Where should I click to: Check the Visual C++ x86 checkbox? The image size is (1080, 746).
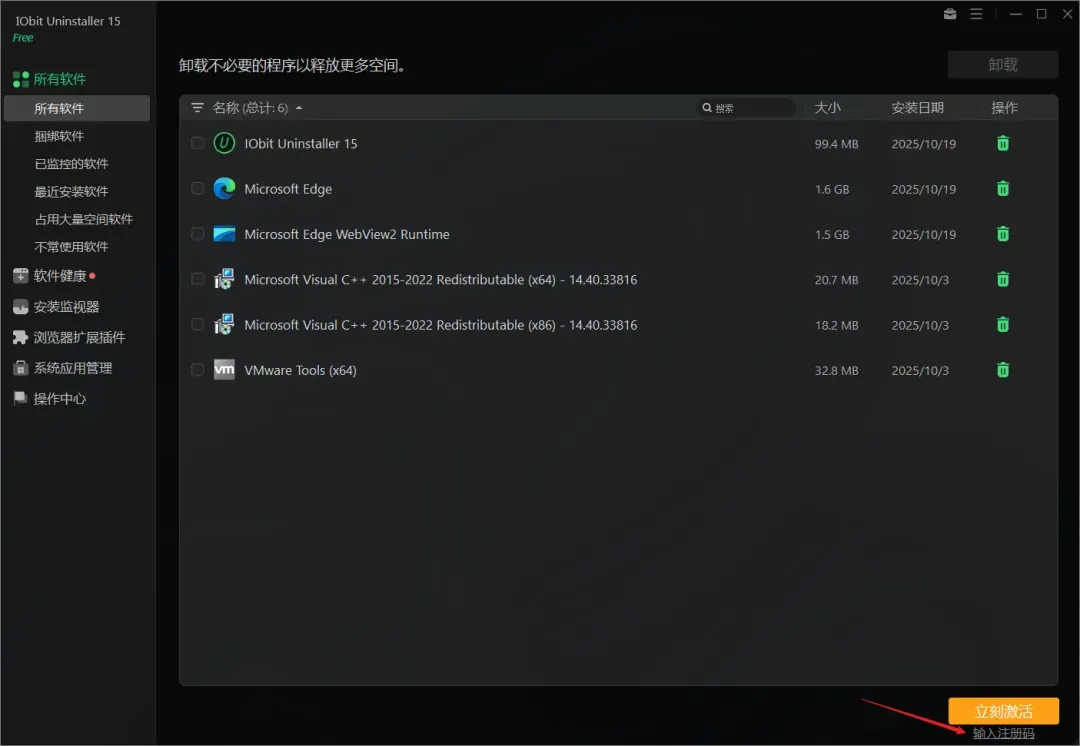(x=198, y=324)
